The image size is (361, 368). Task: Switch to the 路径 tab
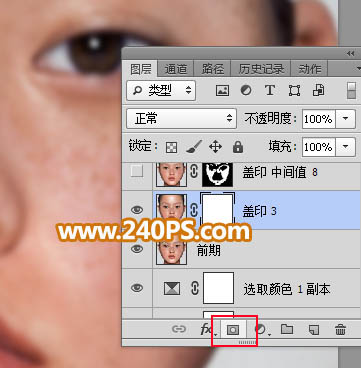[x=212, y=69]
